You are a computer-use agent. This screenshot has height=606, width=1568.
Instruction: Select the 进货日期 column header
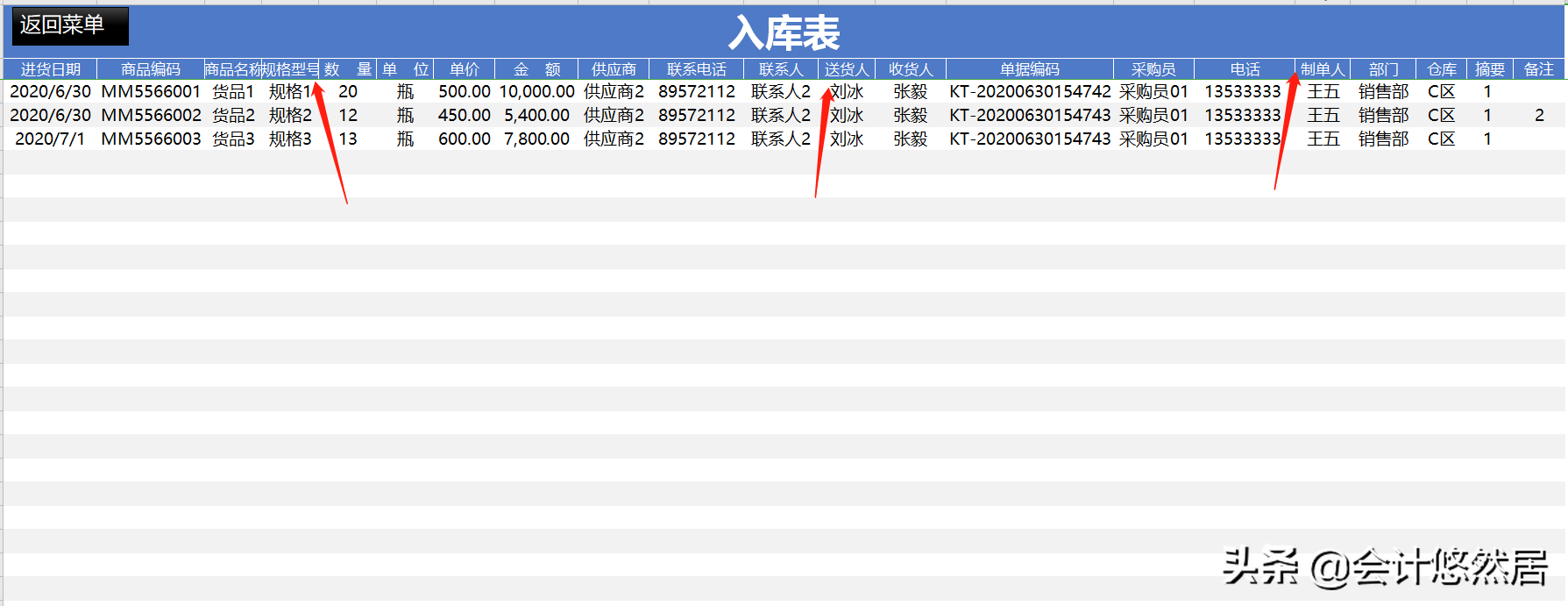coord(50,69)
